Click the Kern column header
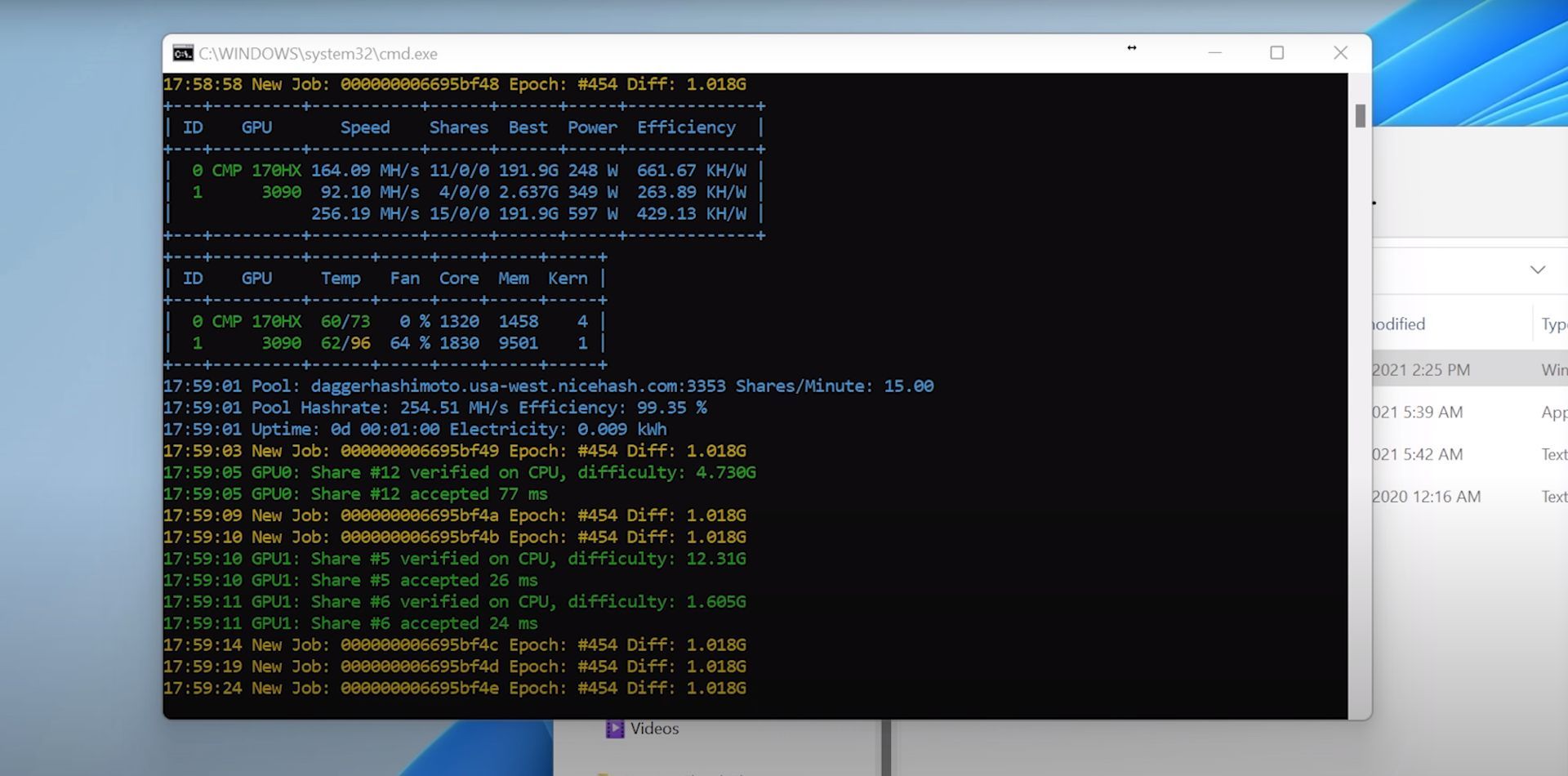 pyautogui.click(x=568, y=279)
